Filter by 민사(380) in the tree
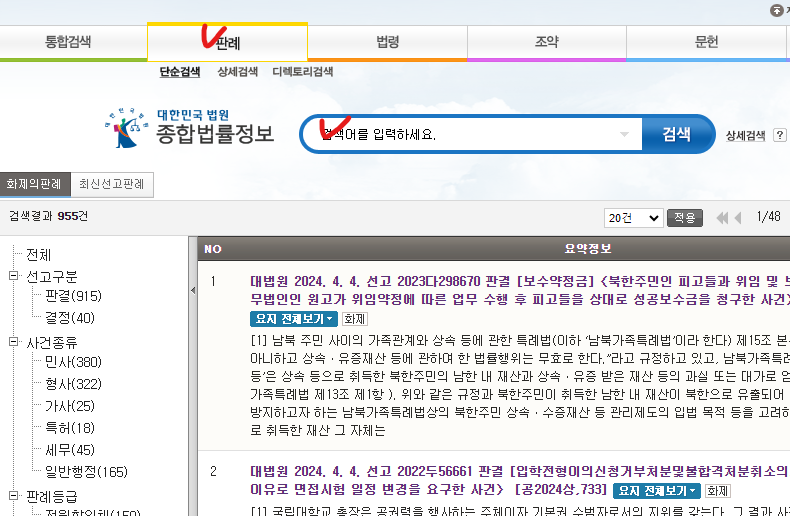The height and width of the screenshot is (516, 790). tap(73, 362)
